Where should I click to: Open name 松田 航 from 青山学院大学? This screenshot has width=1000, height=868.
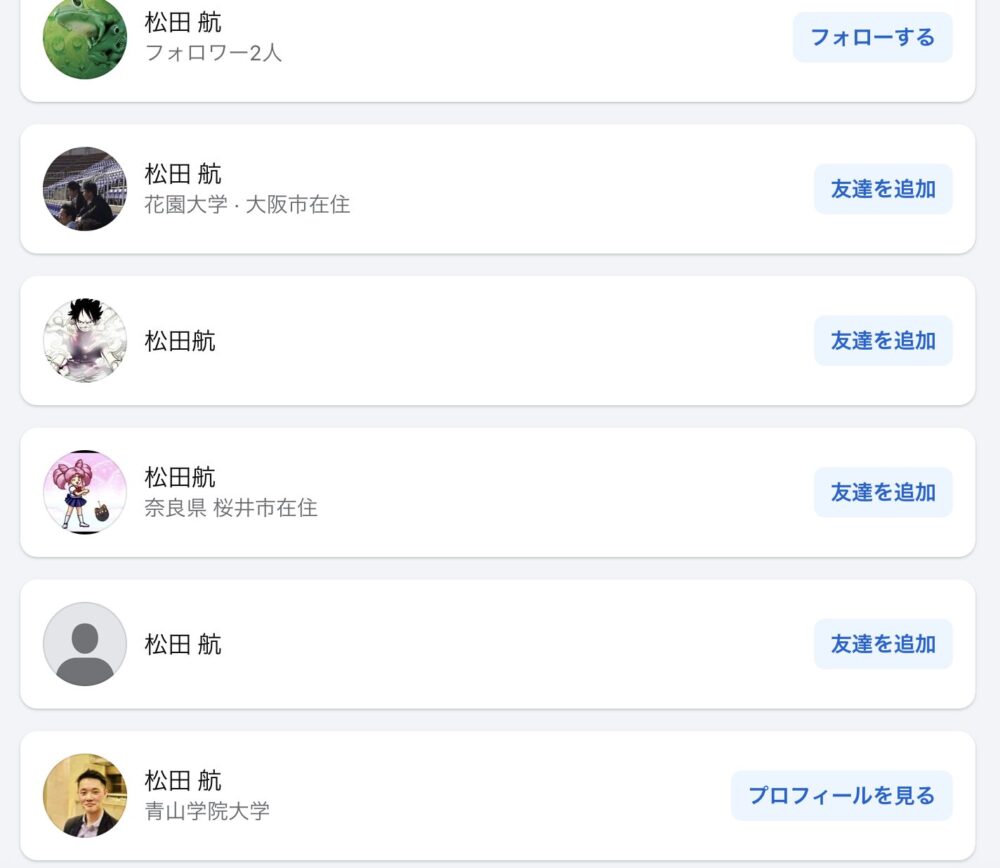point(183,781)
